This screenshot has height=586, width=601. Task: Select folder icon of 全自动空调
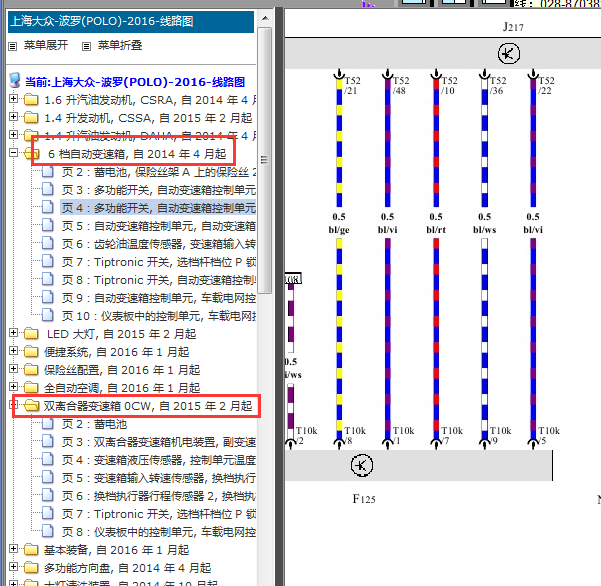[x=31, y=388]
